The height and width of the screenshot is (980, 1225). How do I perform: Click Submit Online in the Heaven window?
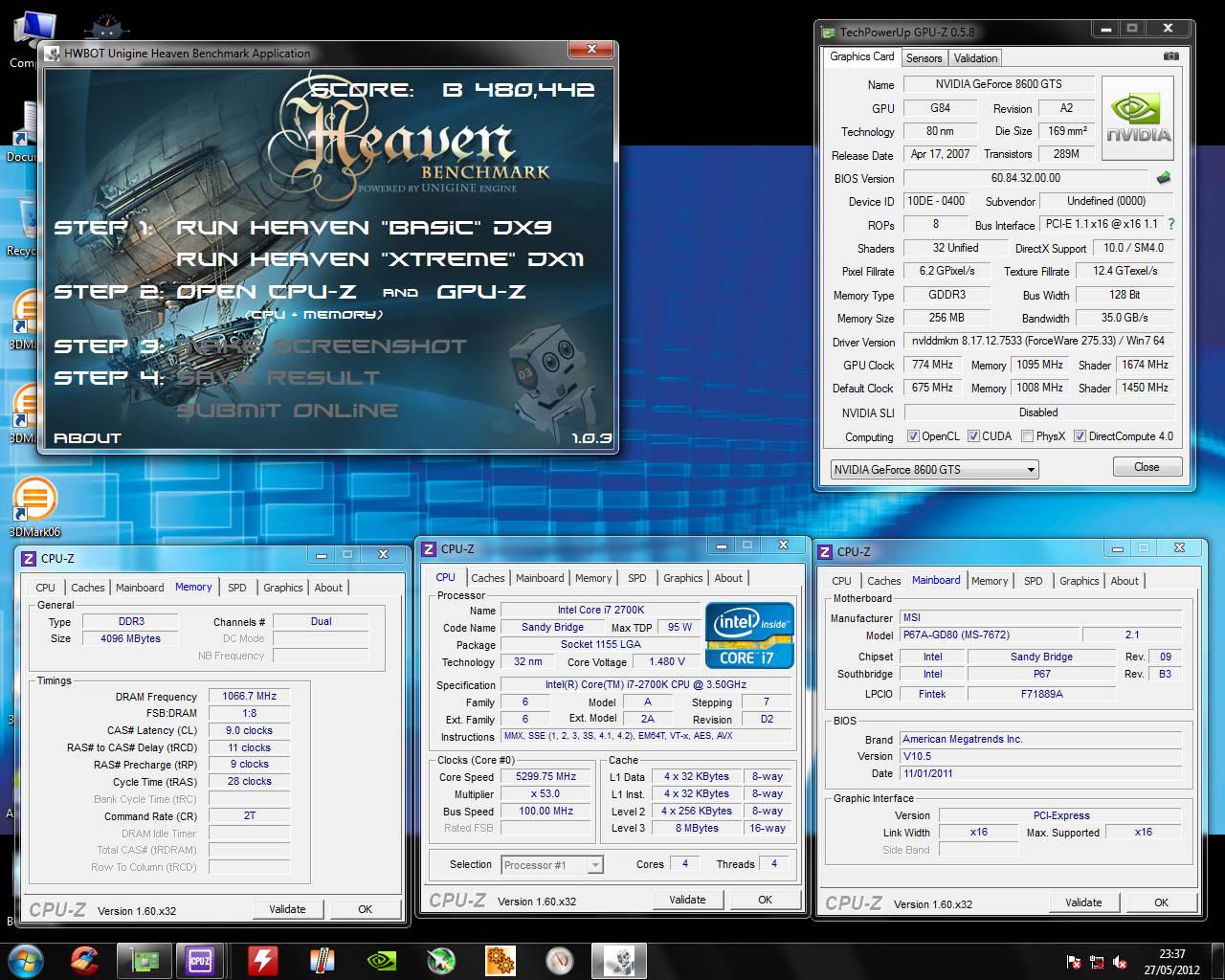pos(287,411)
